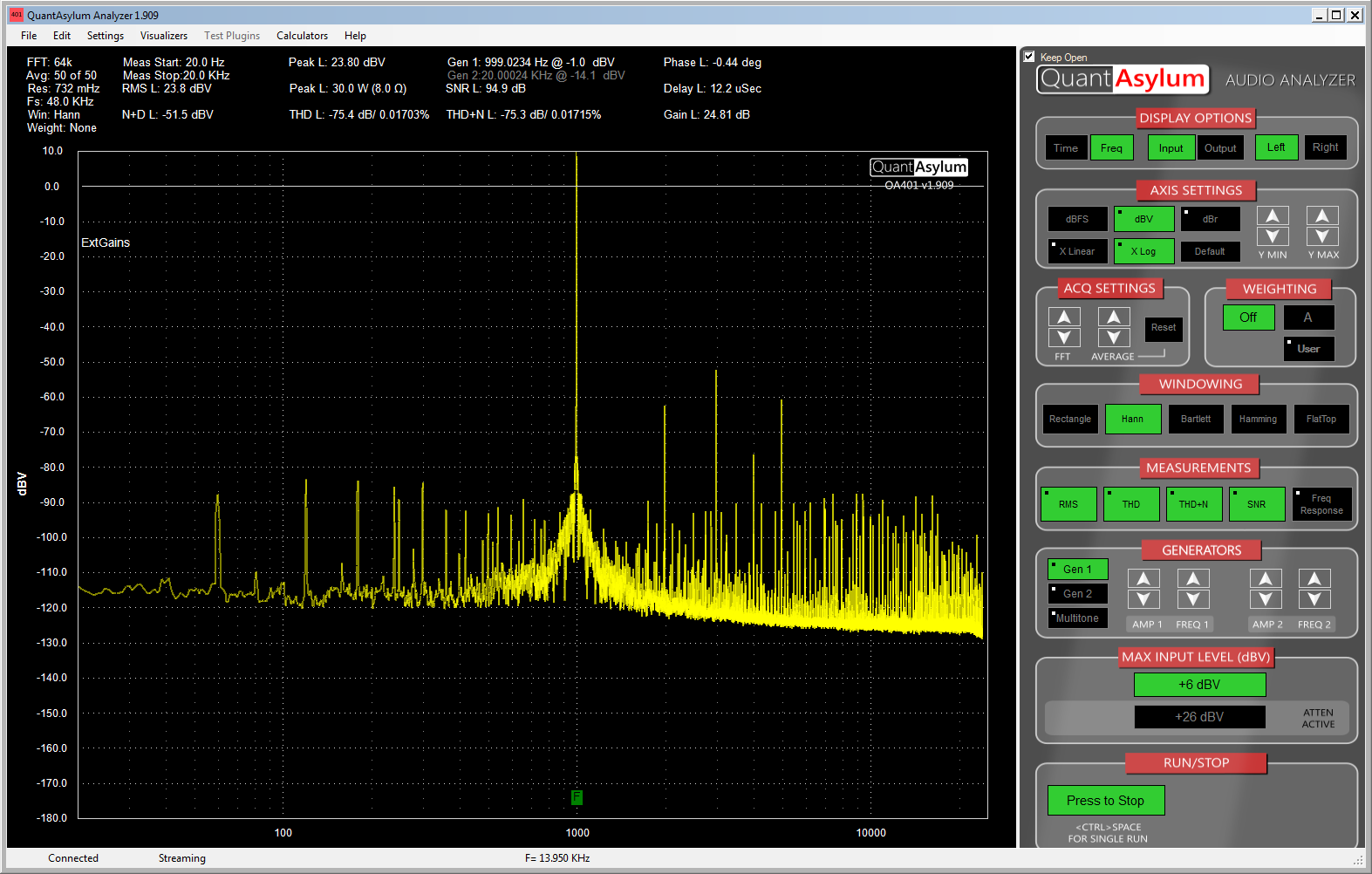The image size is (1372, 874).
Task: Set axis units to dBV
Action: pos(1143,219)
